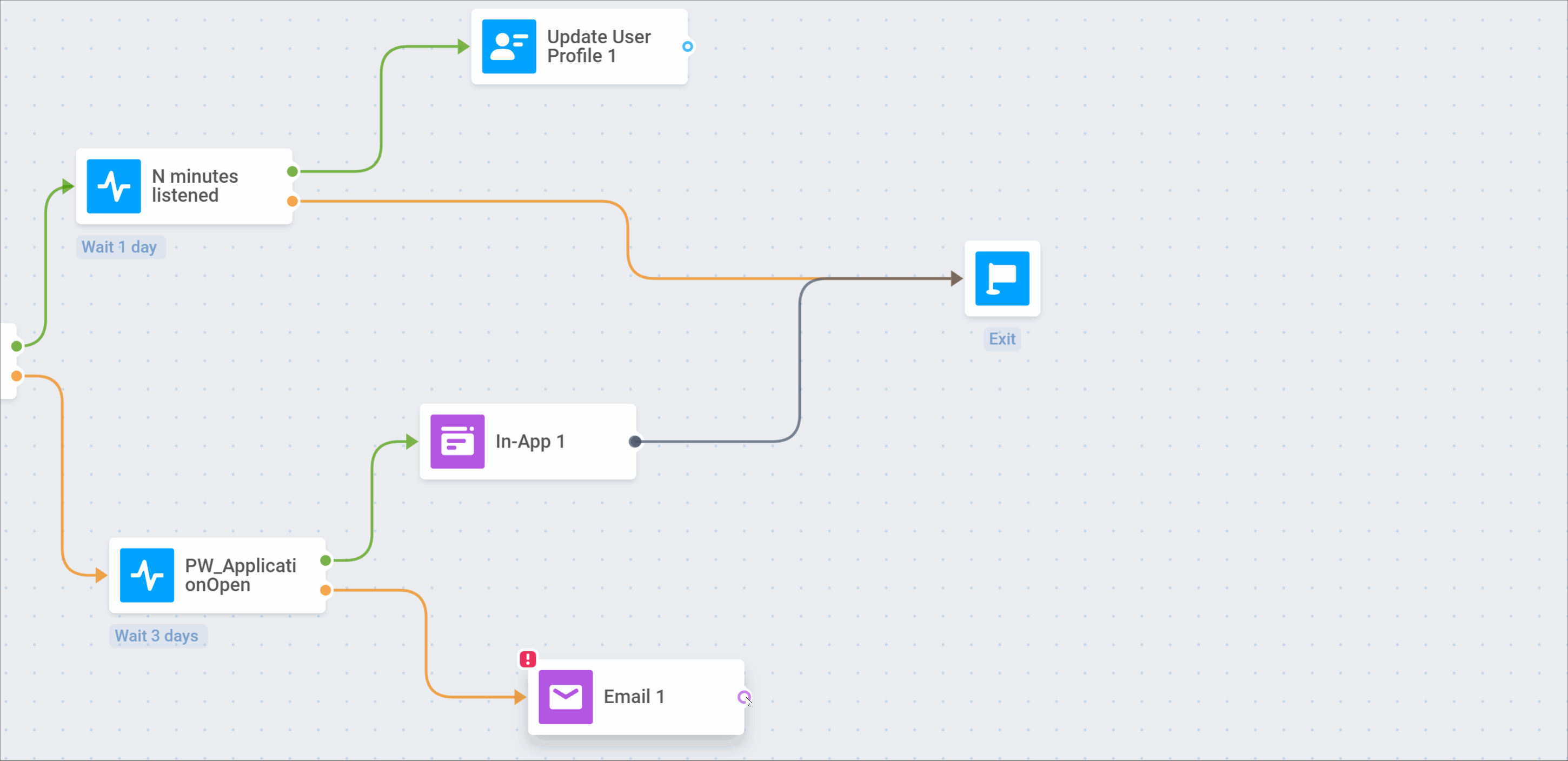Click the Update User Profile 1 output port
The width and height of the screenshot is (1568, 761).
pos(687,46)
